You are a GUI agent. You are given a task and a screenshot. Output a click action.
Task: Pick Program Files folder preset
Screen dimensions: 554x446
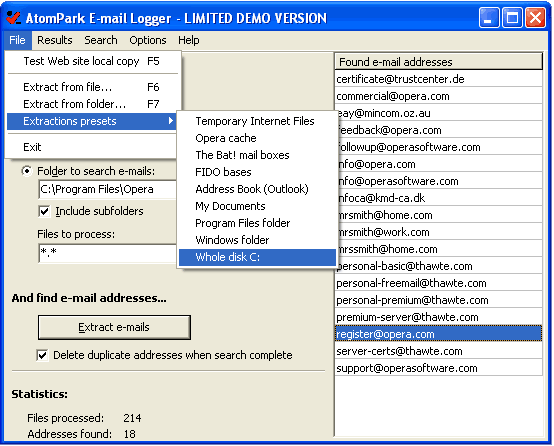click(257, 223)
